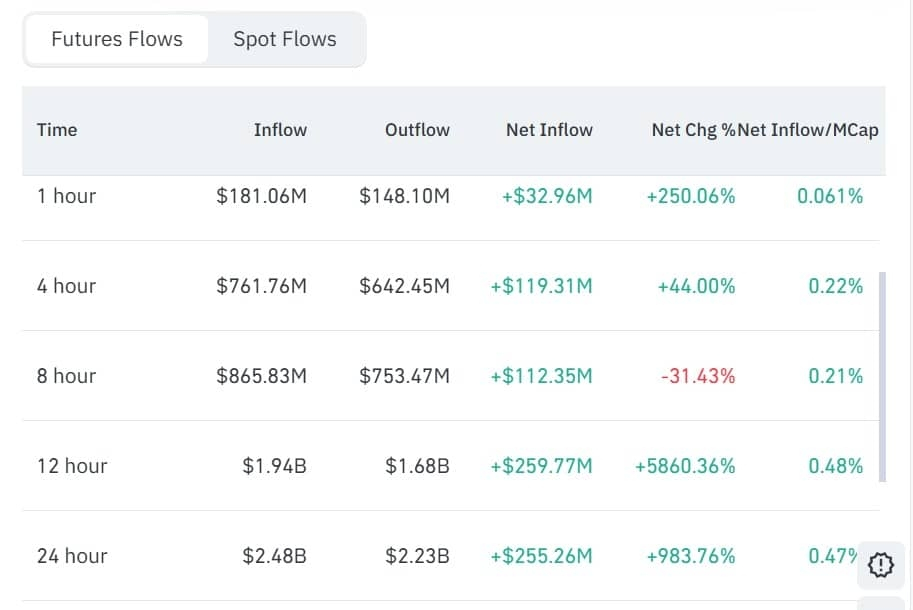Sort by the Net Inflow column
The width and height of the screenshot is (913, 610).
coord(549,130)
